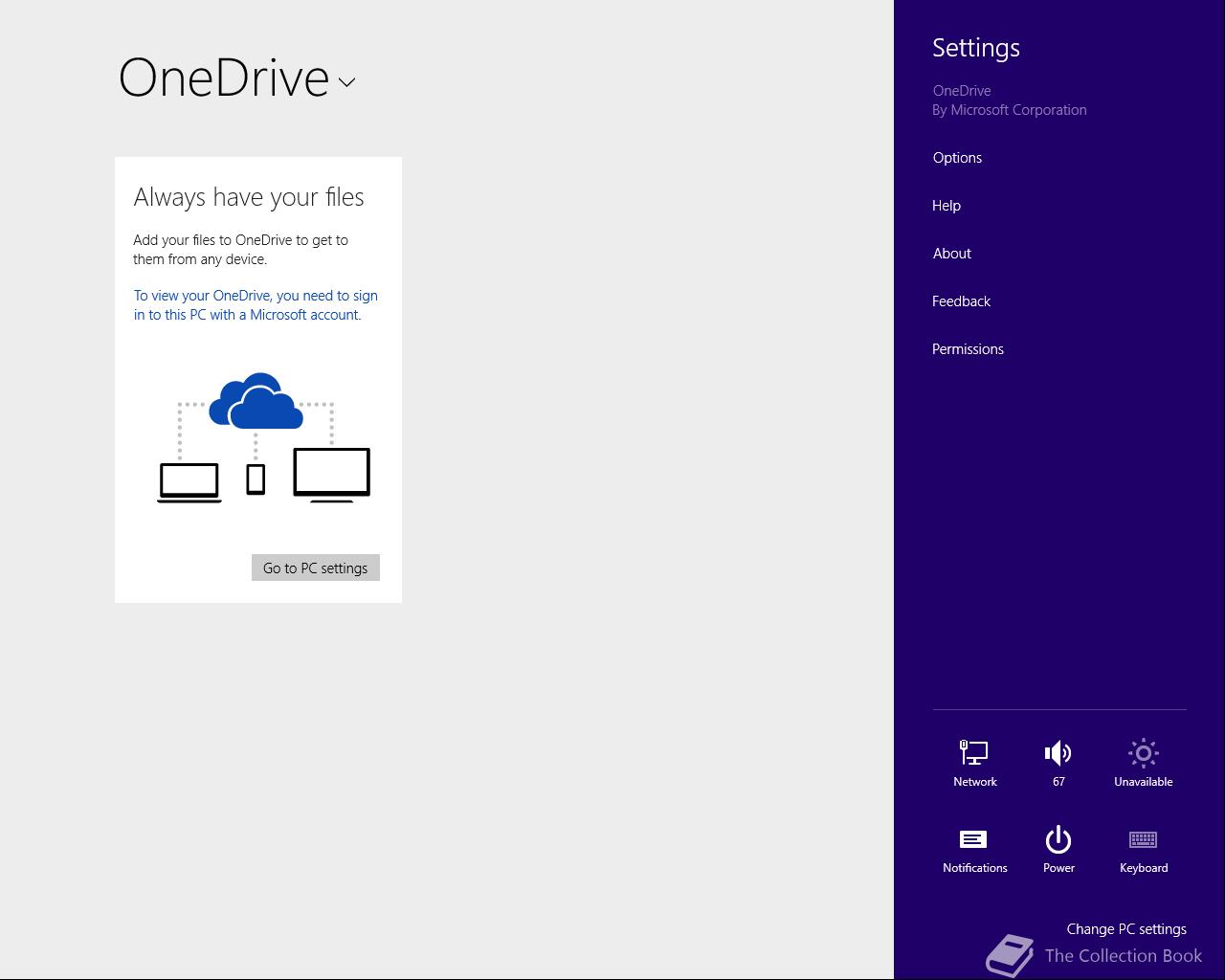The width and height of the screenshot is (1225, 980).
Task: Click the Go to PC settings button
Action: tap(316, 568)
